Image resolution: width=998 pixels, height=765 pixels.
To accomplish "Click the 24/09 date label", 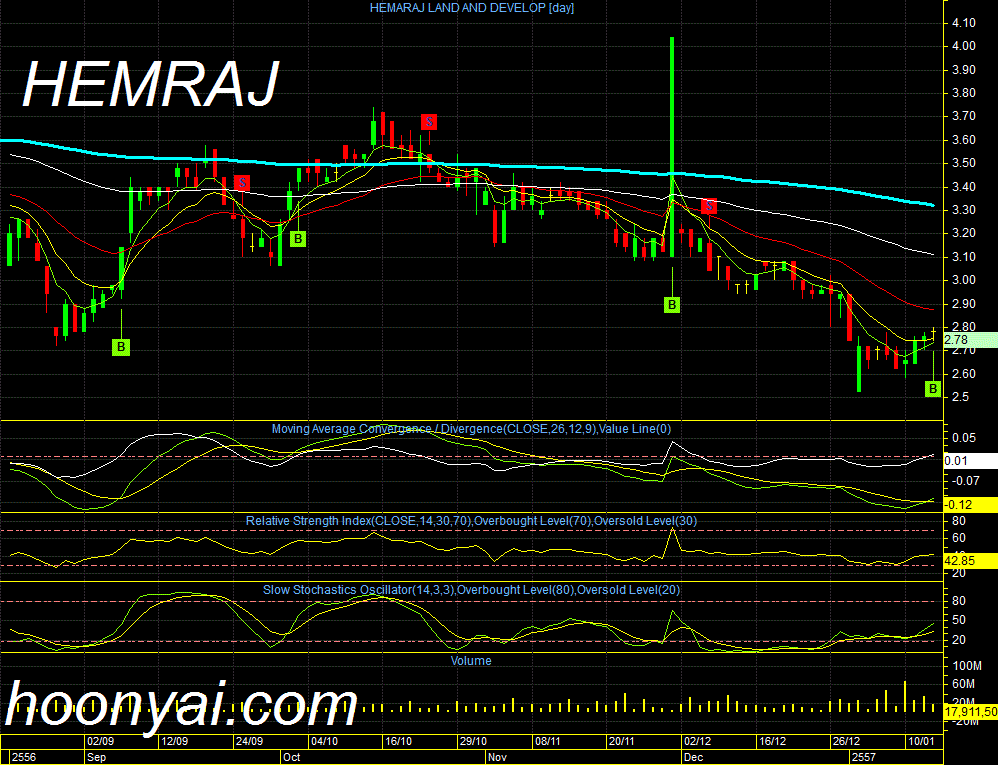I will coord(250,741).
